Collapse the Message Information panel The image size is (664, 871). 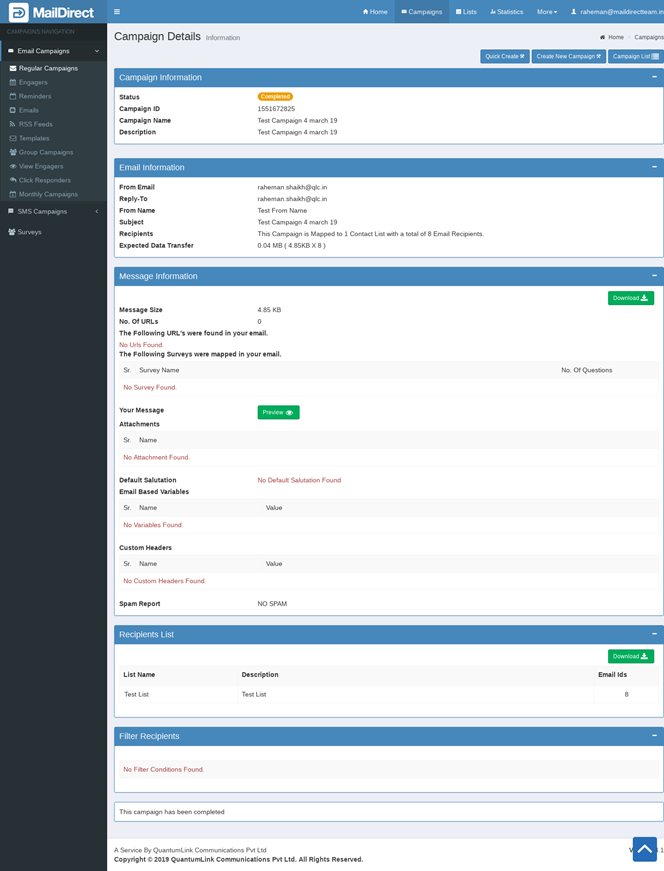(654, 276)
